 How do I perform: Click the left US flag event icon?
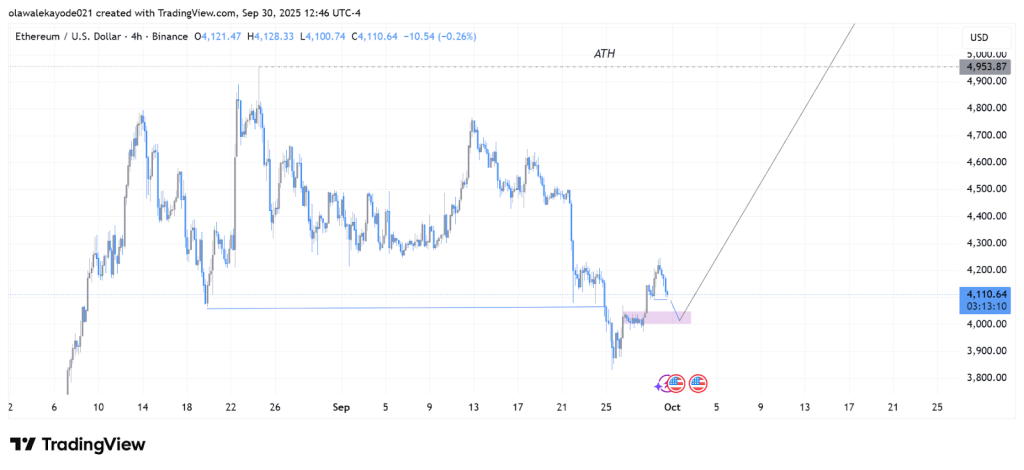pyautogui.click(x=676, y=383)
